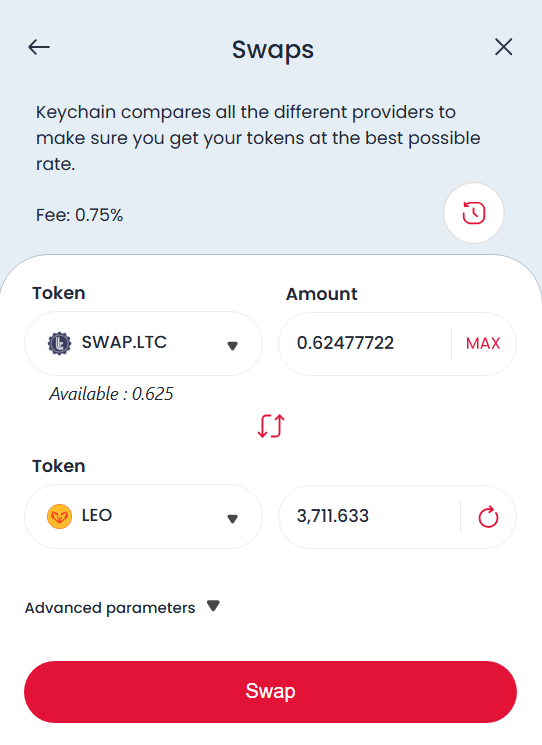
Task: Click the Fee: 0.75% text
Action: click(x=79, y=215)
